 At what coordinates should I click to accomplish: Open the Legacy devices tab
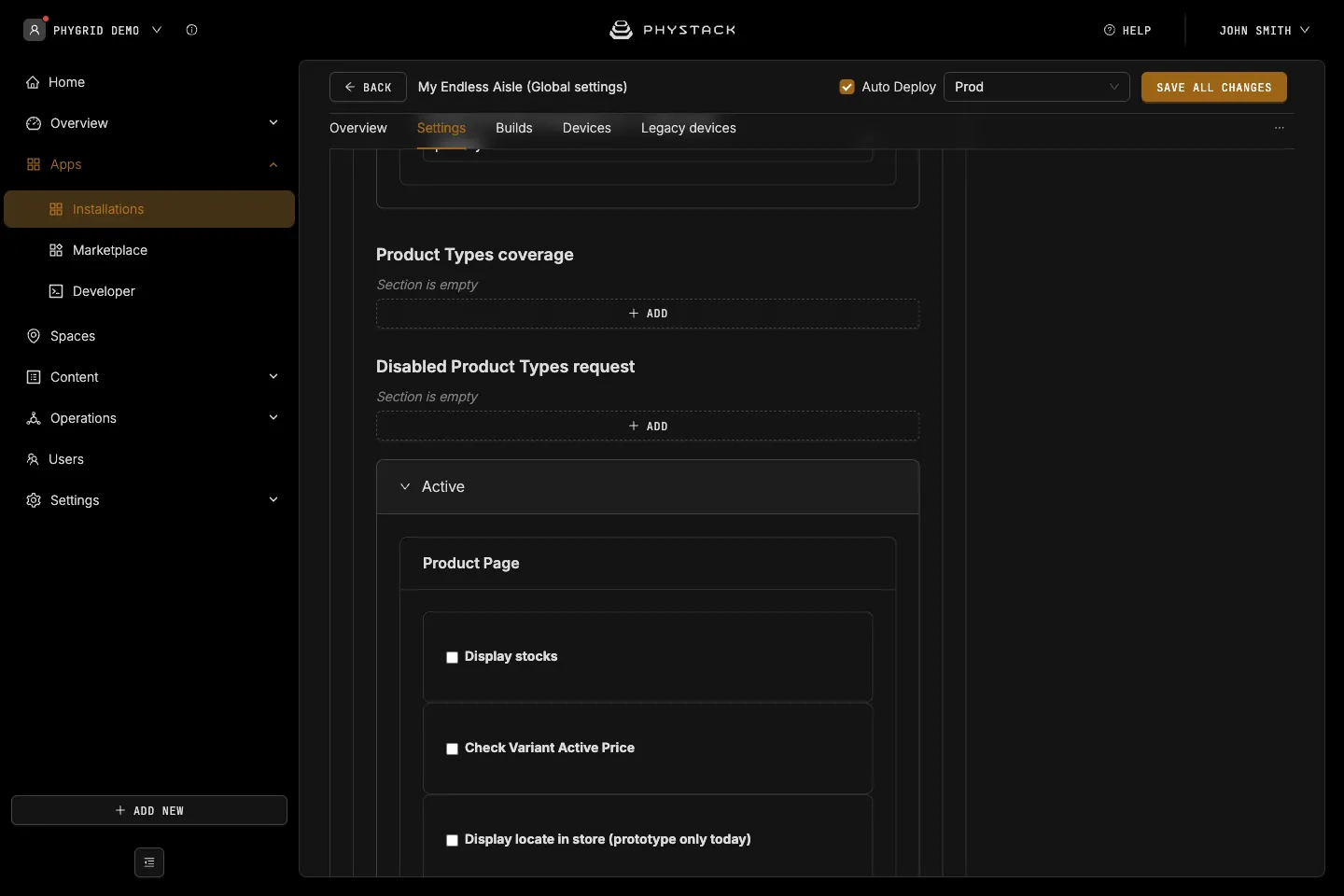[x=689, y=128]
